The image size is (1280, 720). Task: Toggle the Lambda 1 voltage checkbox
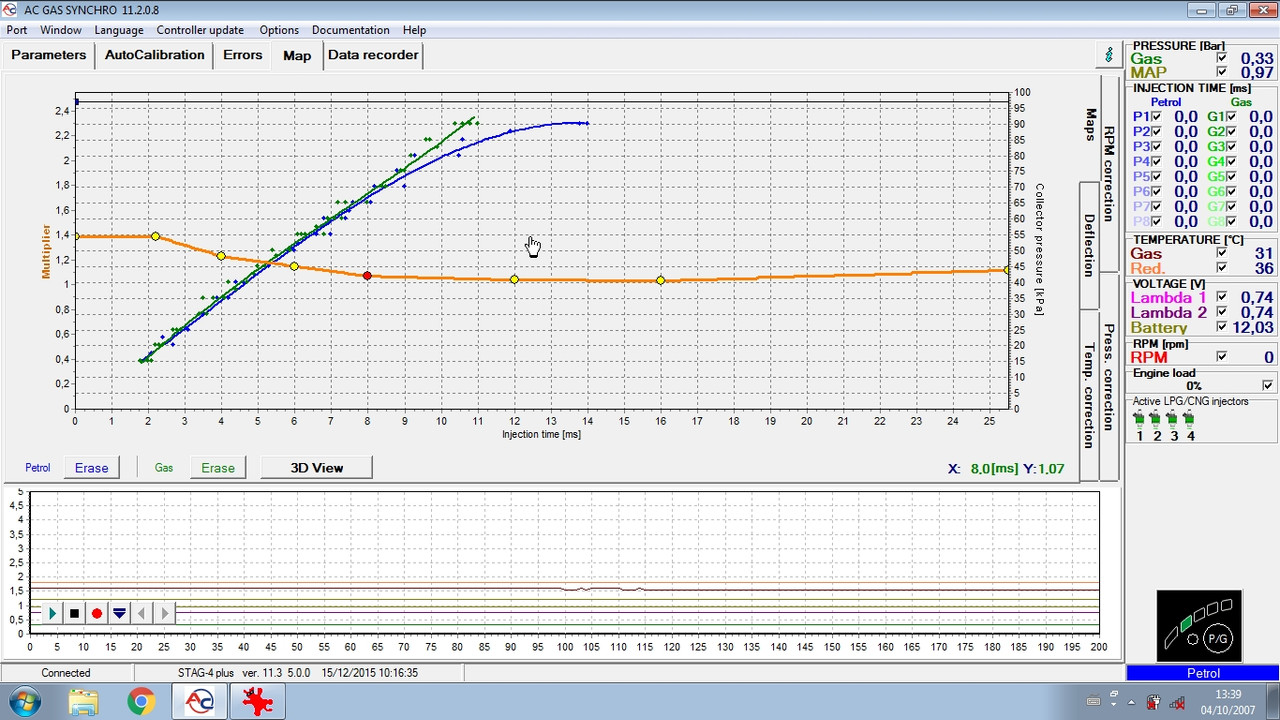pos(1221,297)
